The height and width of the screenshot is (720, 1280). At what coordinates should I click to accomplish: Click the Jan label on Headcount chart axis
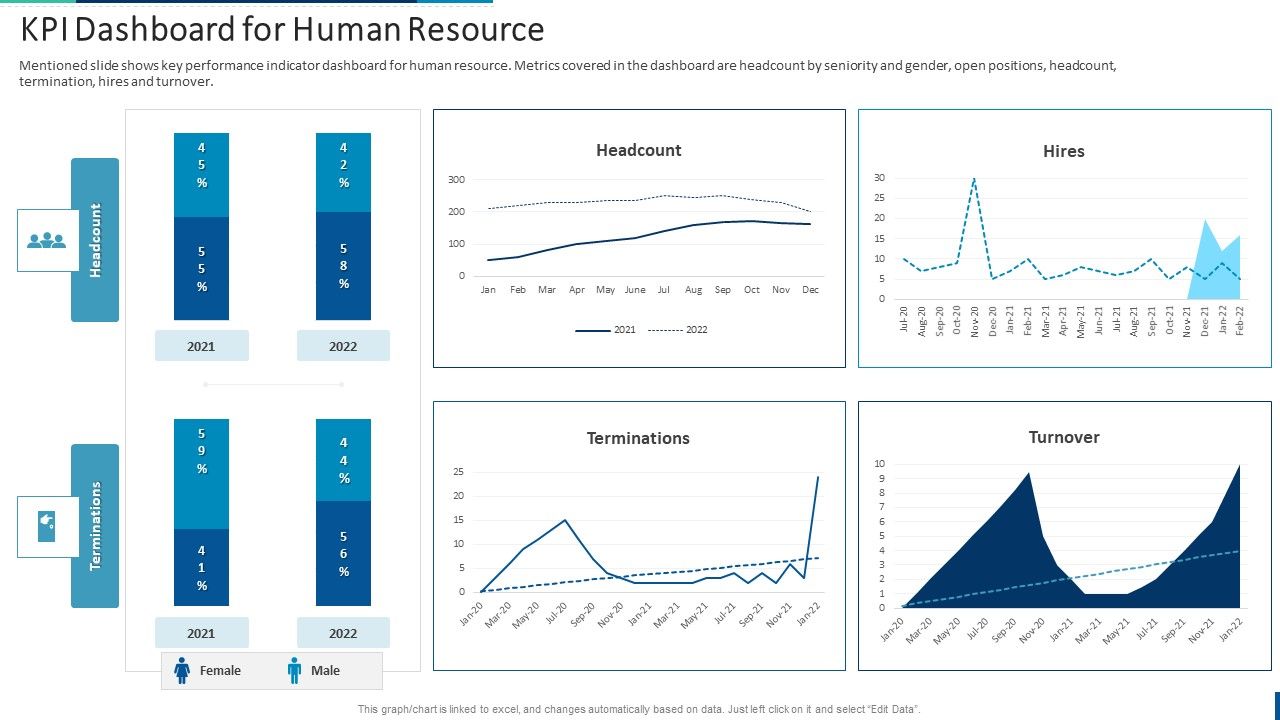pyautogui.click(x=488, y=290)
